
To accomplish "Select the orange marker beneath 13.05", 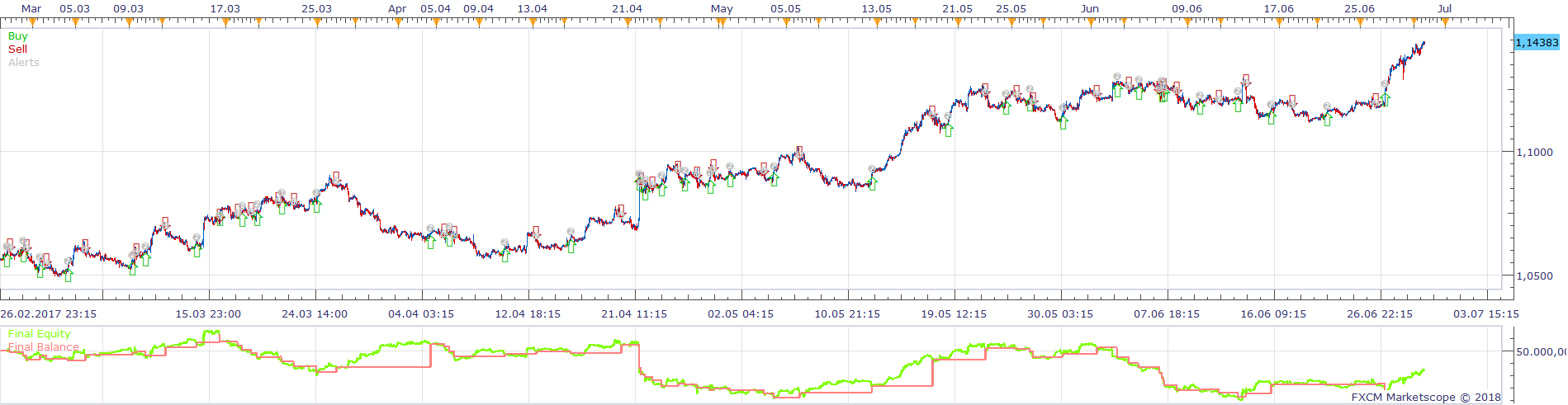I will pyautogui.click(x=877, y=22).
